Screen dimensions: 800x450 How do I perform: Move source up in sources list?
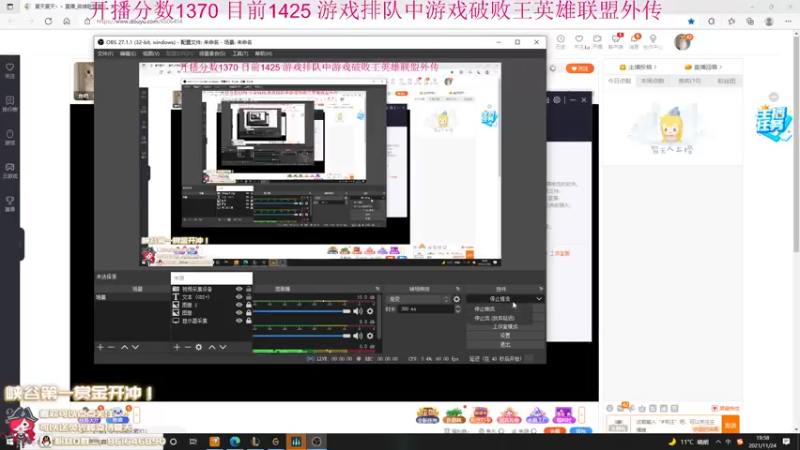tap(212, 347)
